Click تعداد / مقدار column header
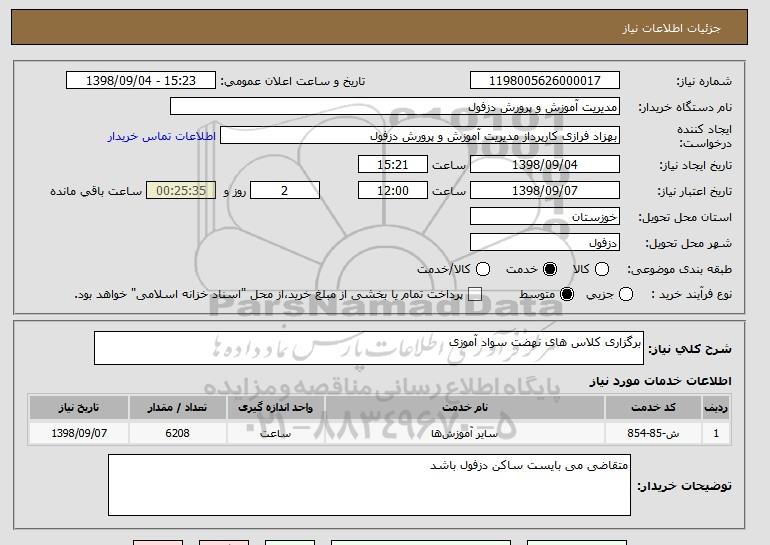770x545 pixels. 177,408
